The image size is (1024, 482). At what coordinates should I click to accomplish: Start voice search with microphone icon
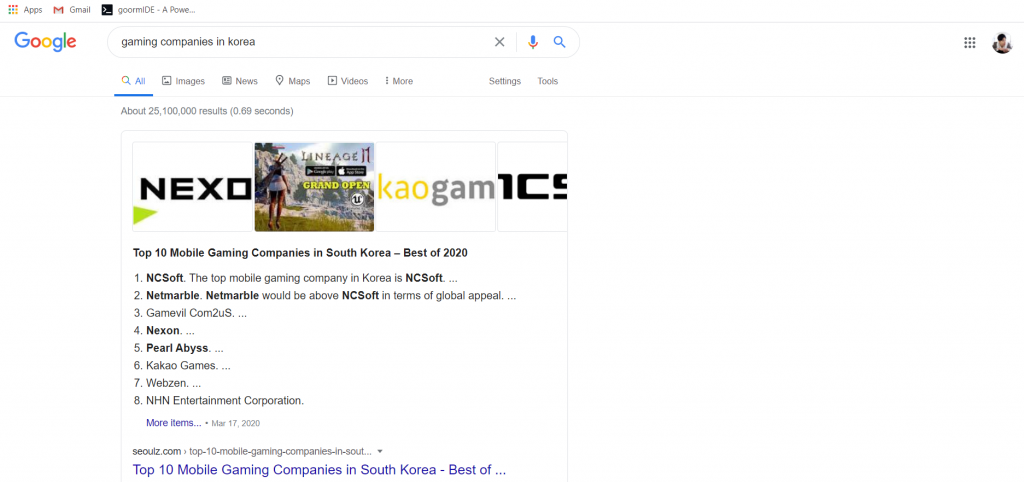[533, 42]
